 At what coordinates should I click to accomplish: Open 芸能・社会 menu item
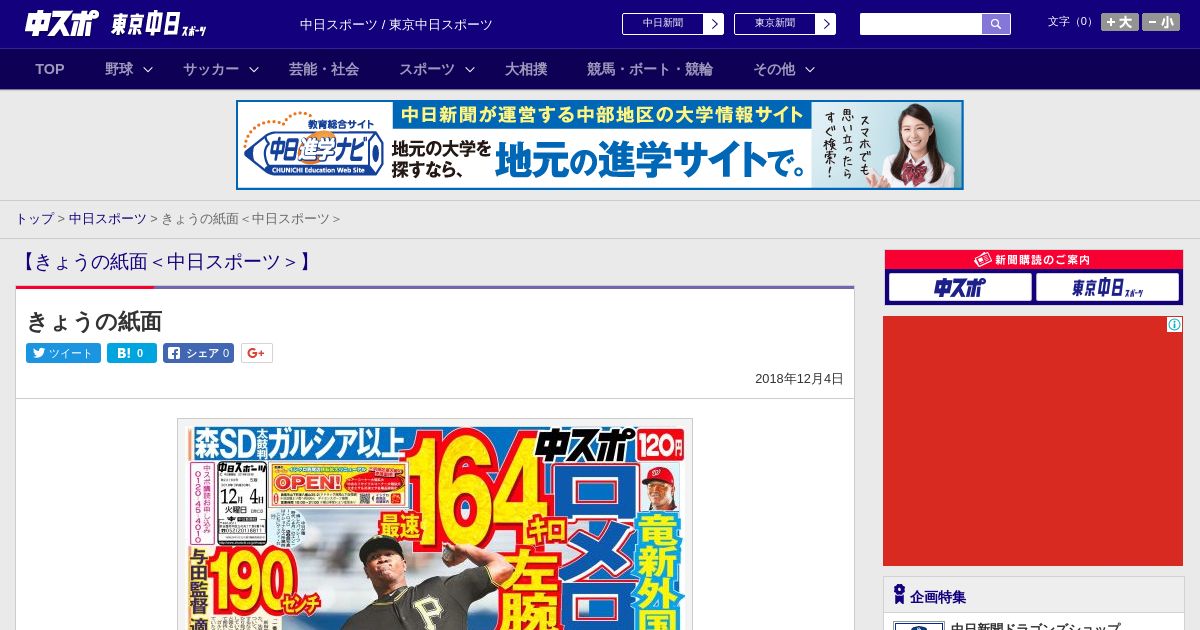click(x=324, y=69)
